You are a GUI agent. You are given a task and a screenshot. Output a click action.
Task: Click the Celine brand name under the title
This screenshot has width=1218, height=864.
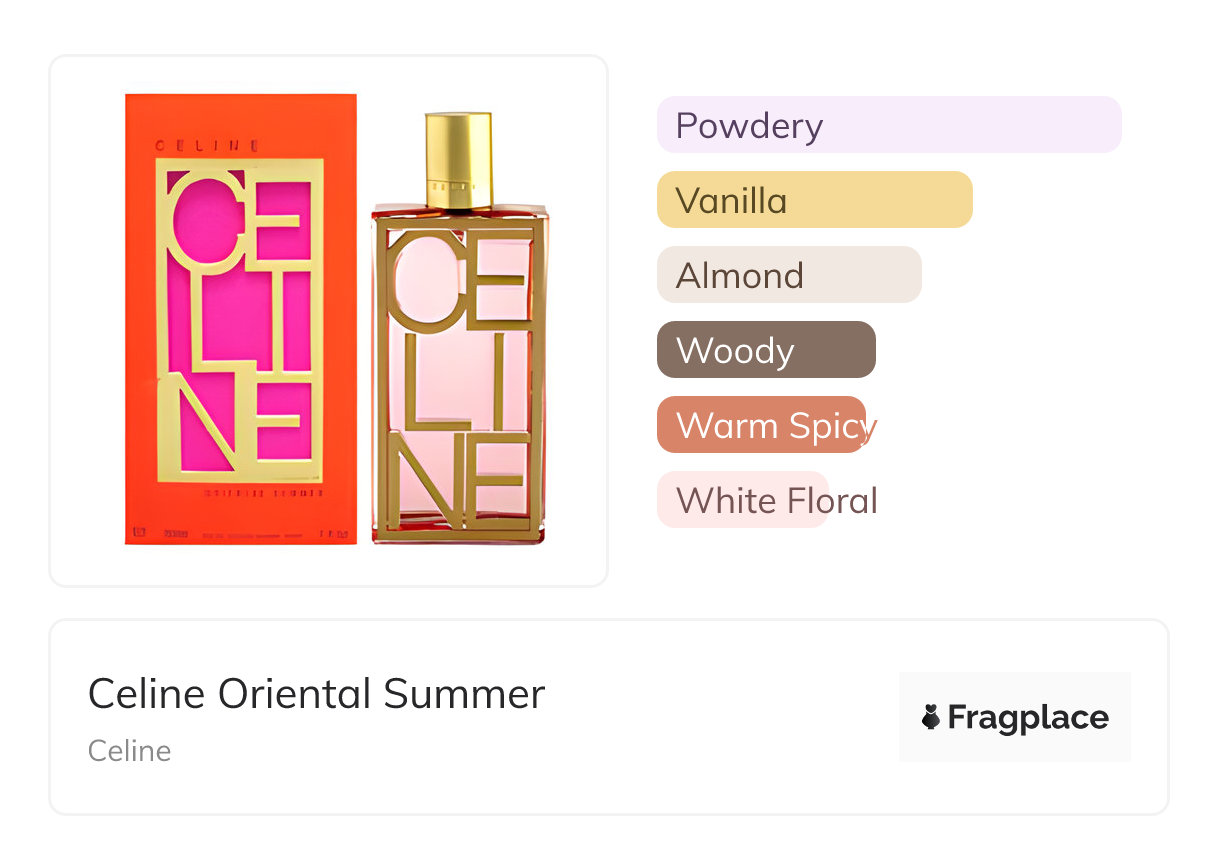[x=129, y=751]
